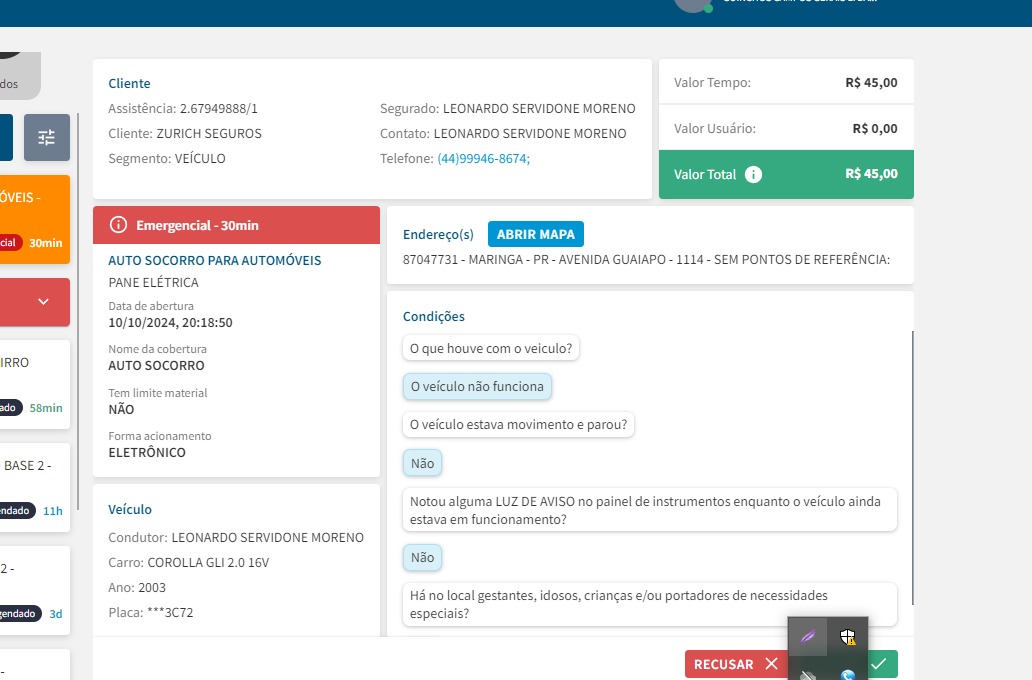Select the BASE 2 card with 11h
Screen dimensions: 1032x680
[x=35, y=488]
